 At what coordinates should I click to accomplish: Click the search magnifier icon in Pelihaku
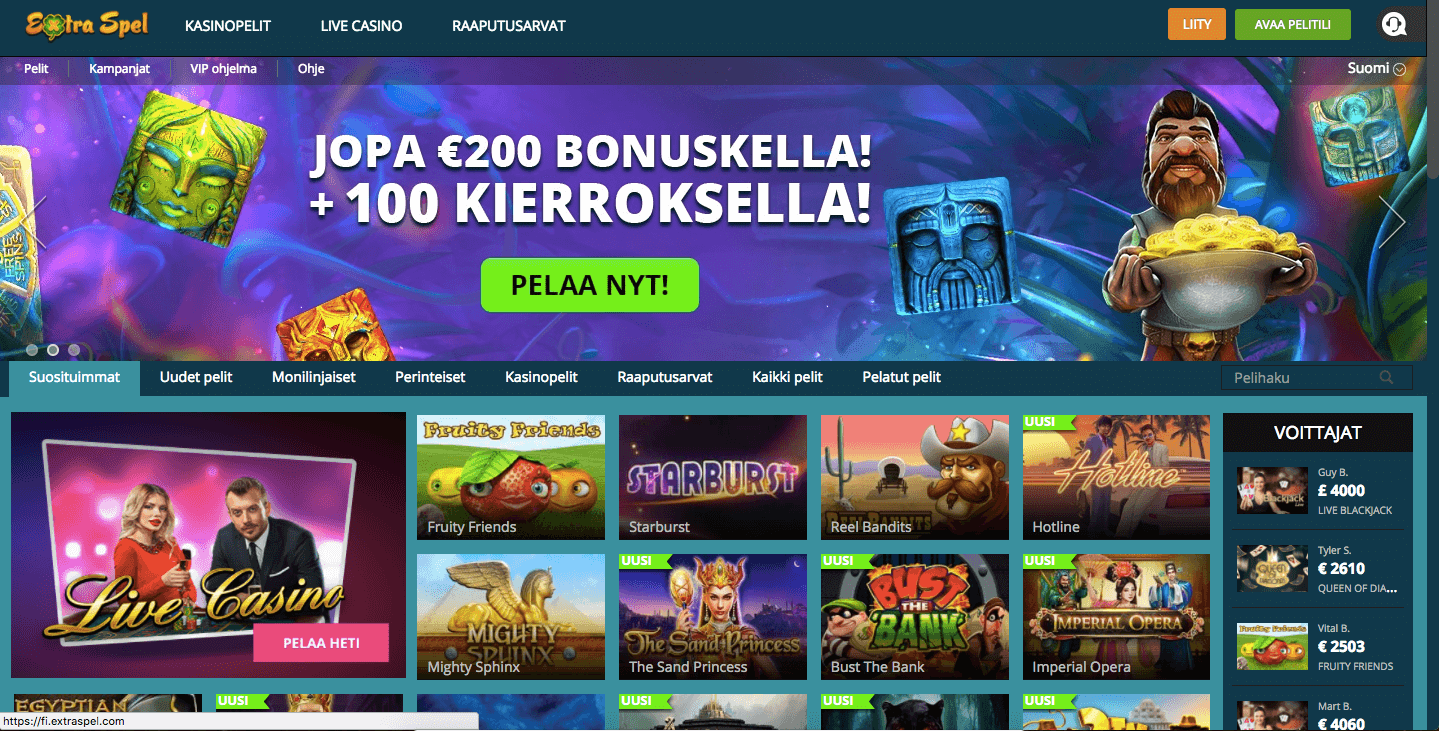(1386, 377)
